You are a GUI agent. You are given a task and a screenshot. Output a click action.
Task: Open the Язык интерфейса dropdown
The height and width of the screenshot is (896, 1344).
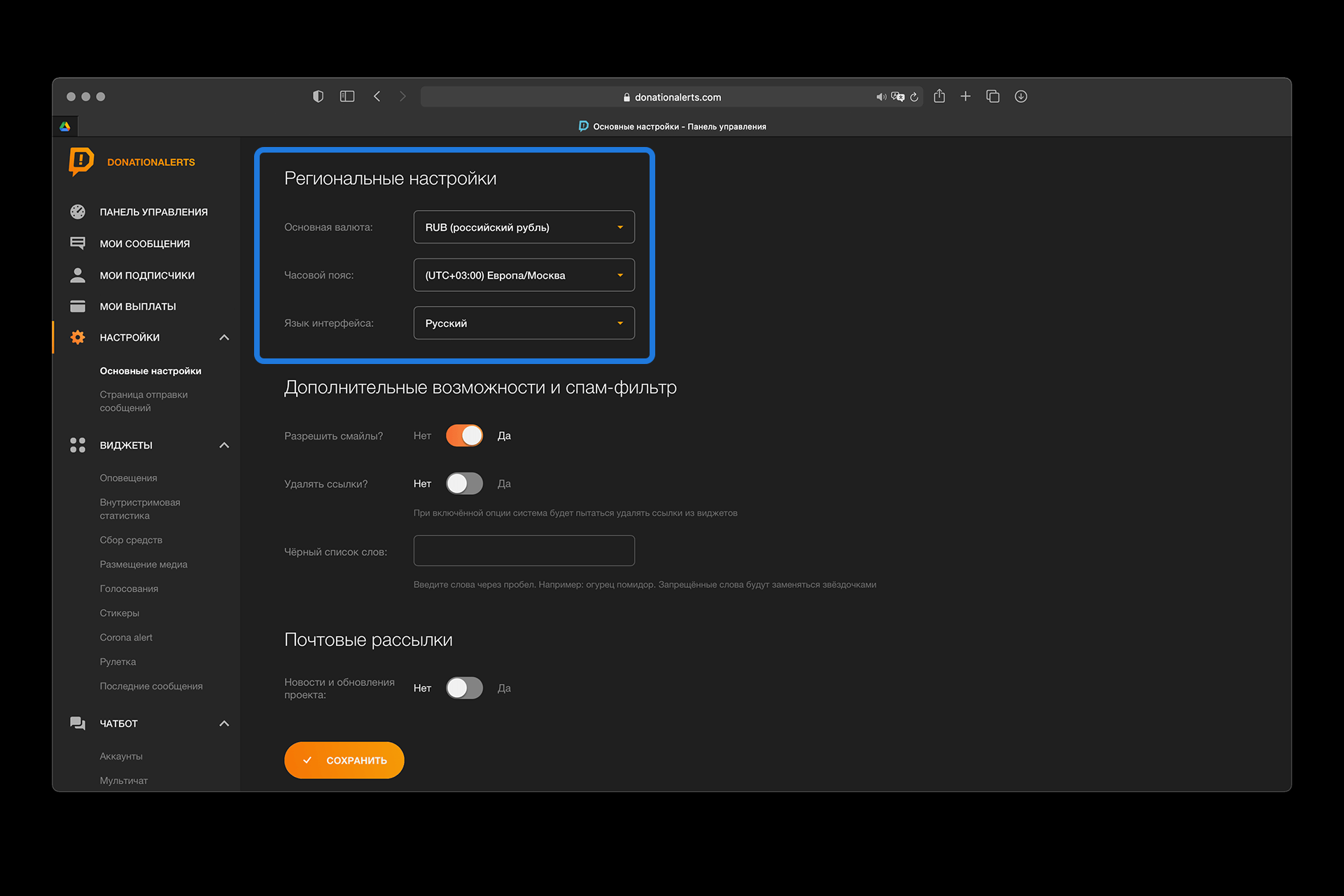[x=524, y=323]
